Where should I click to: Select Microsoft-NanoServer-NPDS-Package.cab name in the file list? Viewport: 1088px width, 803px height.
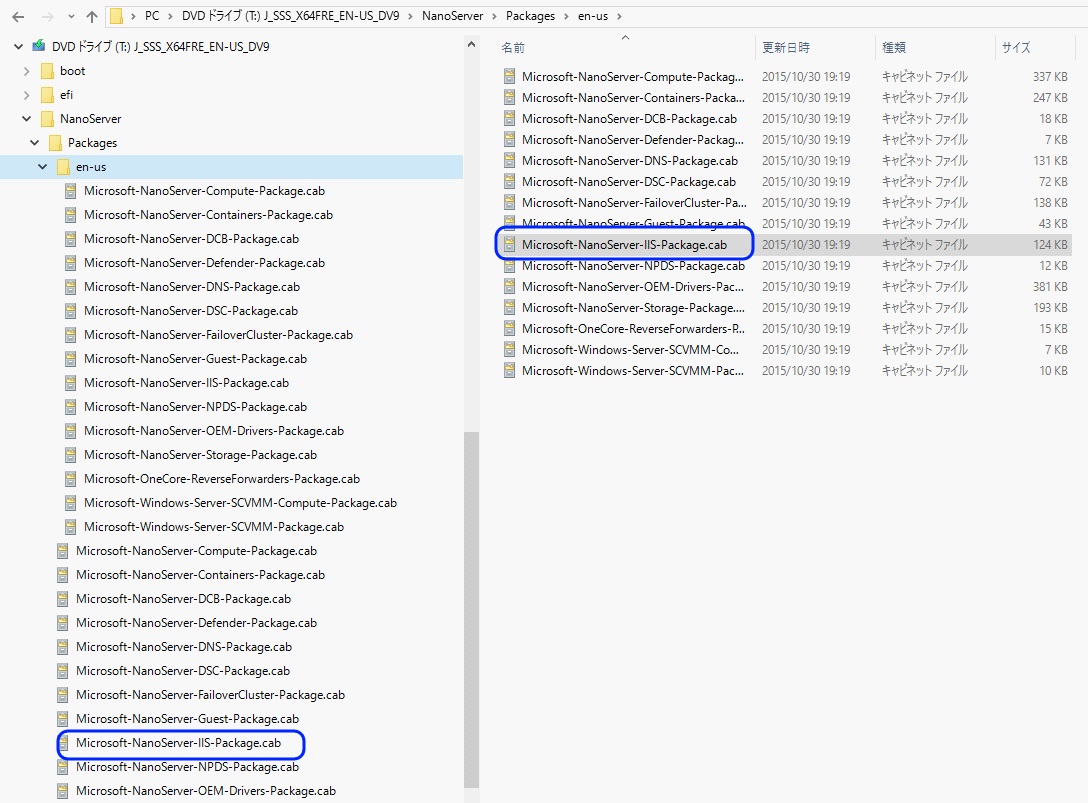tap(634, 266)
